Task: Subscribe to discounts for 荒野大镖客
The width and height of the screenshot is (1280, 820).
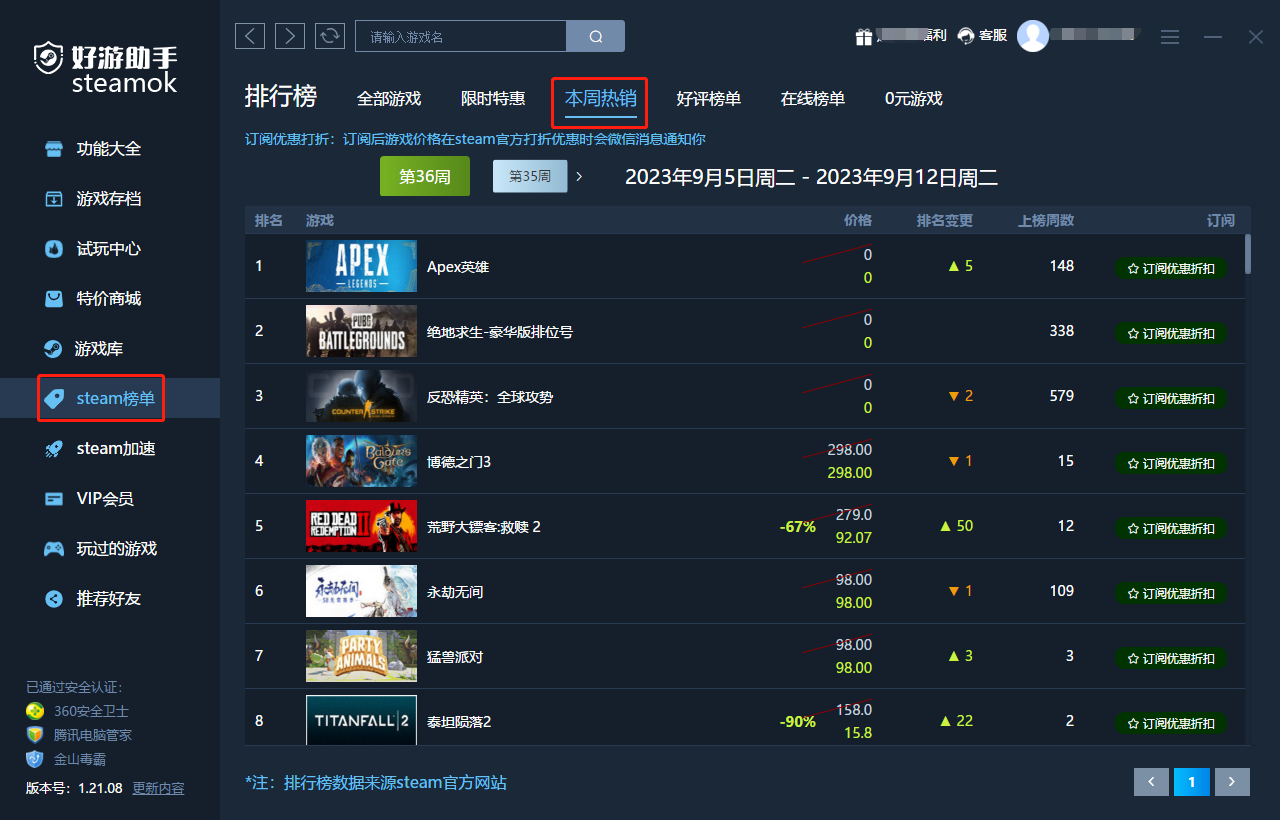Action: tap(1171, 528)
